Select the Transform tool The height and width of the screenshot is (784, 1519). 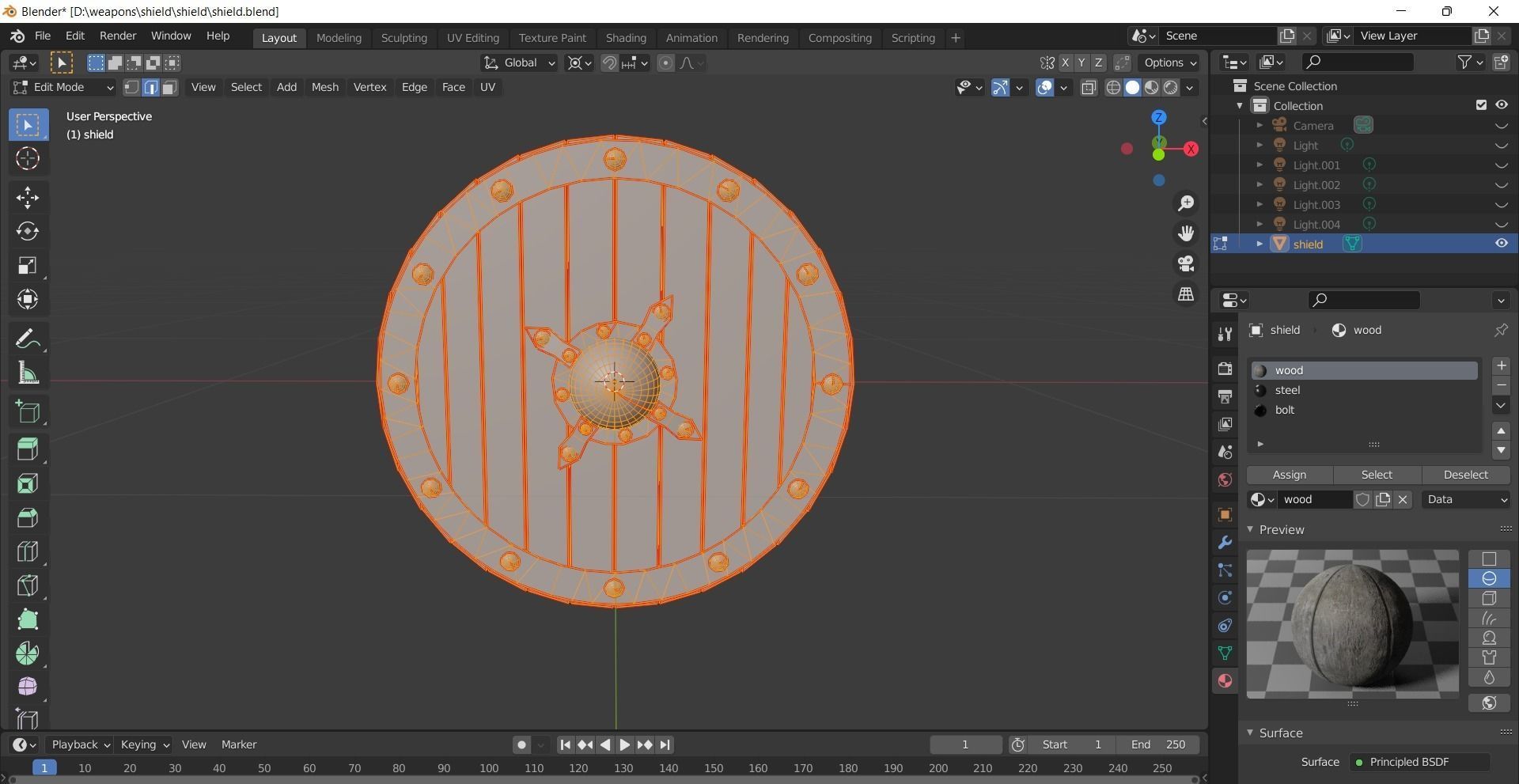pos(28,300)
